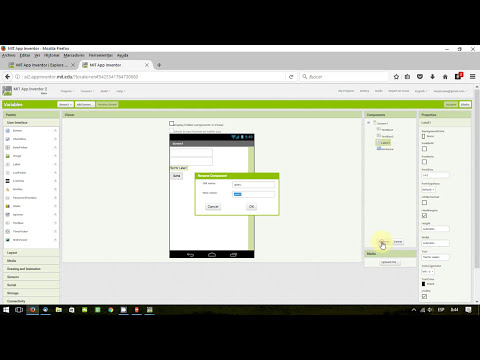Click Firefox icon in the taskbar
The image size is (480, 360).
(33, 310)
